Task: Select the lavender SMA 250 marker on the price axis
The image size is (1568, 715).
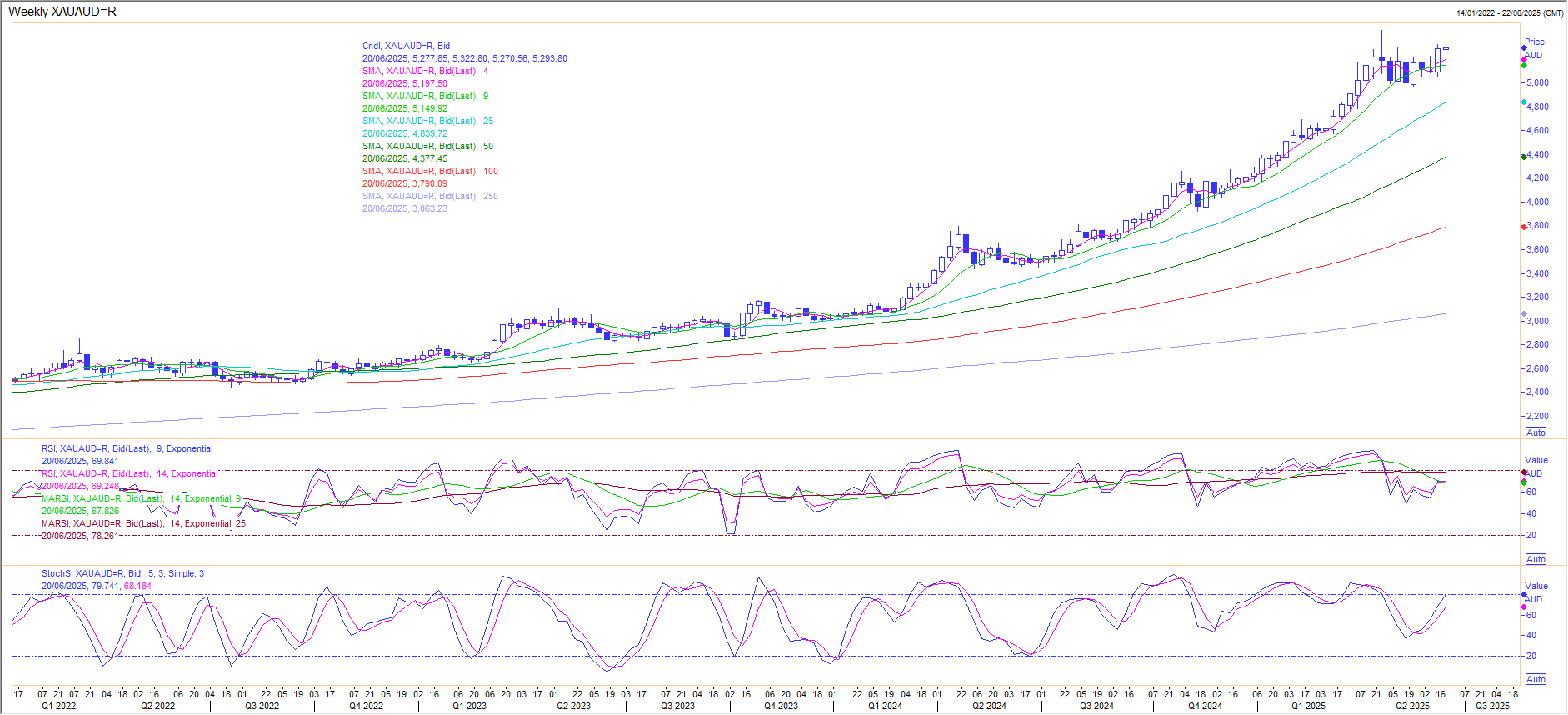Action: coord(1524,314)
